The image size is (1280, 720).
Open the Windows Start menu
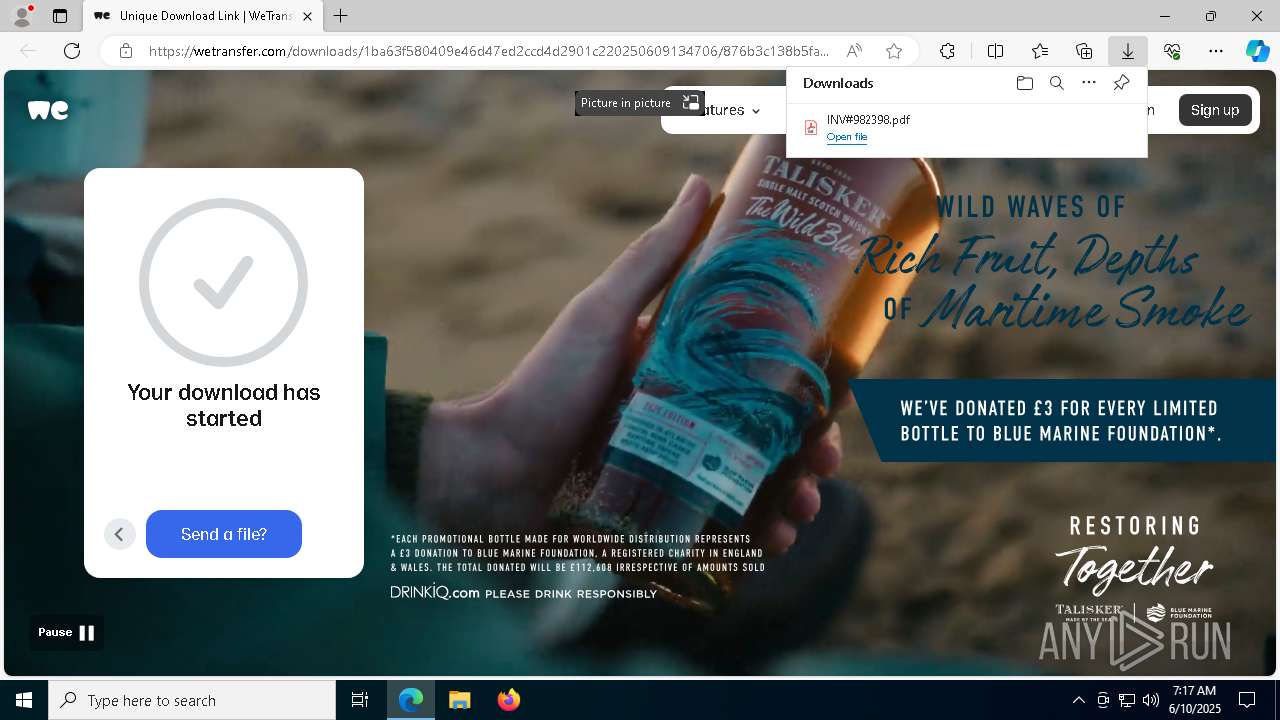tap(24, 700)
